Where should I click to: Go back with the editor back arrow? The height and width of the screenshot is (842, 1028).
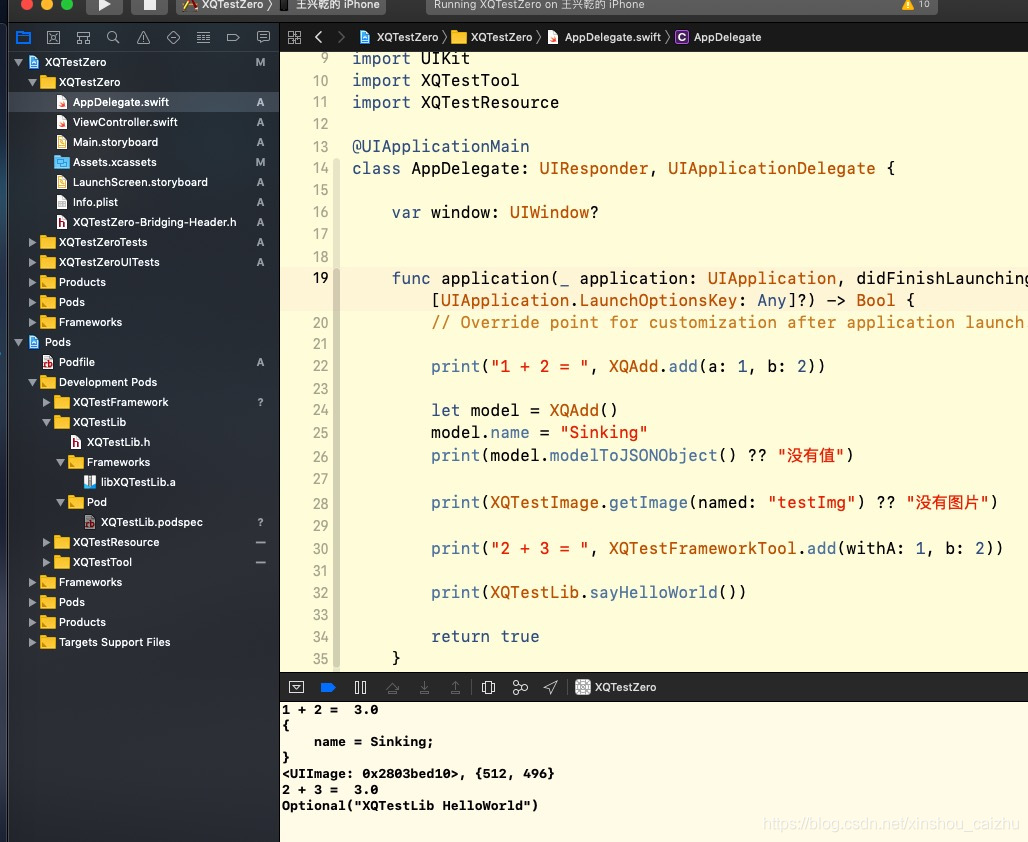319,37
